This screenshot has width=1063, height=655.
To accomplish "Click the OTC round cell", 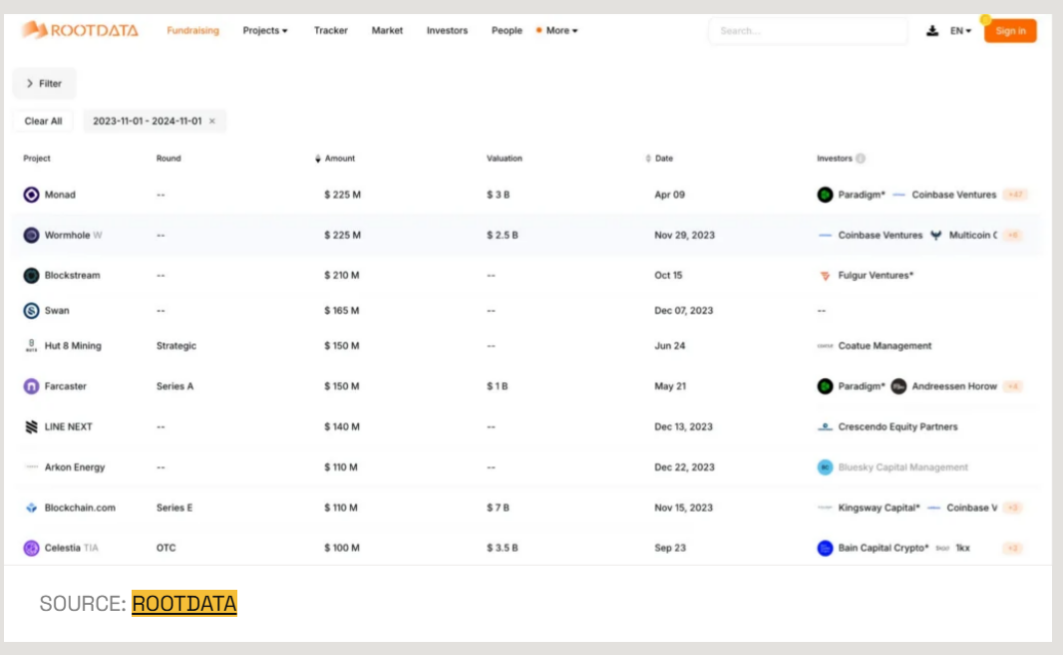I will (x=166, y=548).
